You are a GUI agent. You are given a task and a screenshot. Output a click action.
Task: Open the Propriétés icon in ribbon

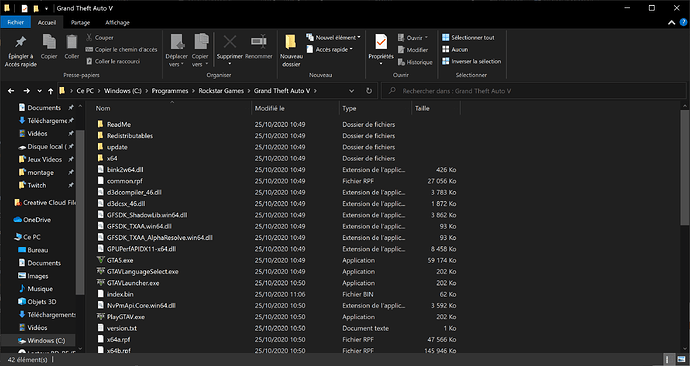[x=381, y=42]
